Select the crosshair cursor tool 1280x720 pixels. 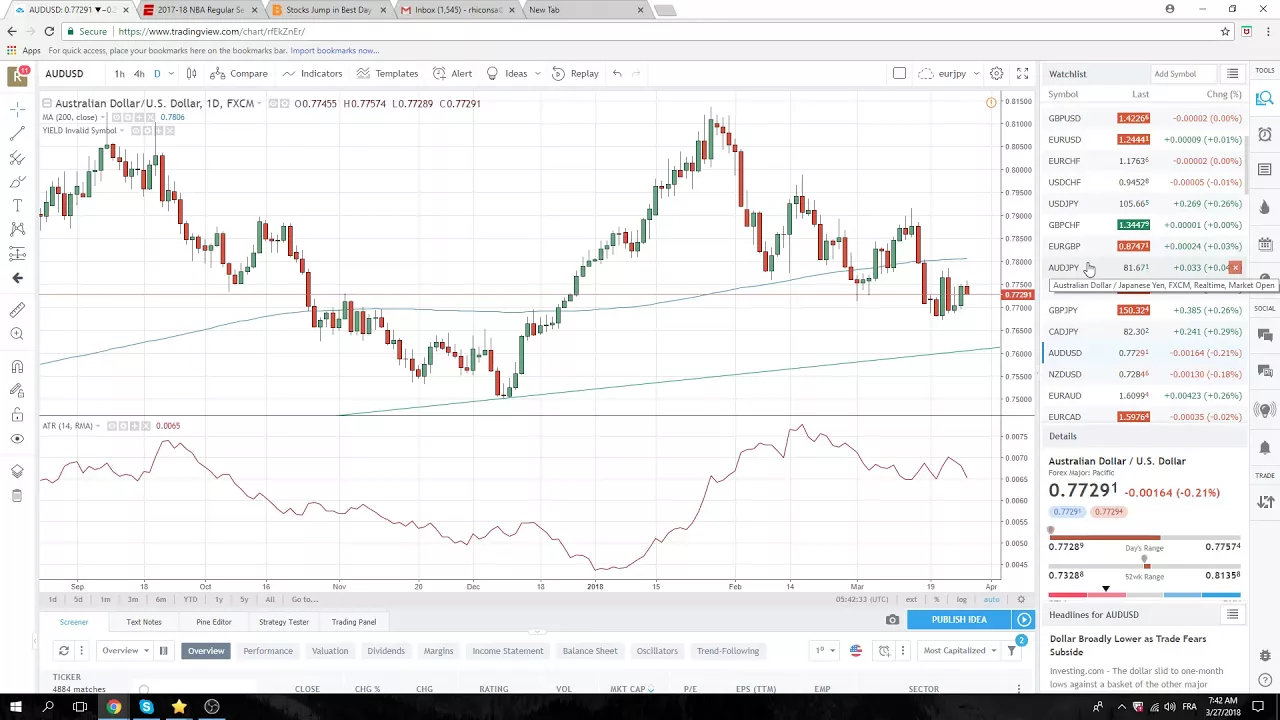(17, 107)
